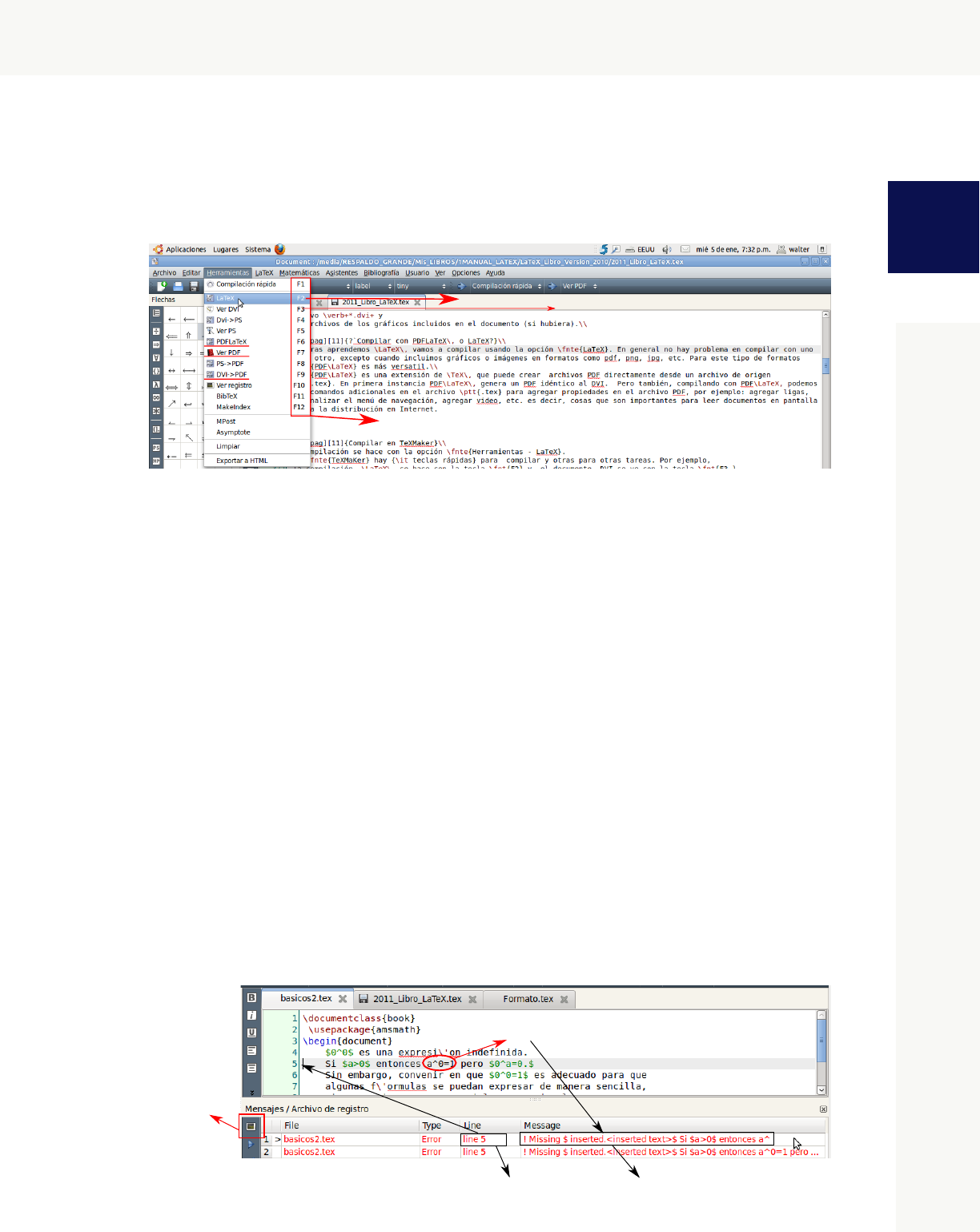Switch to the basicos2.tex tab
This screenshot has width=980, height=1232.
306,999
